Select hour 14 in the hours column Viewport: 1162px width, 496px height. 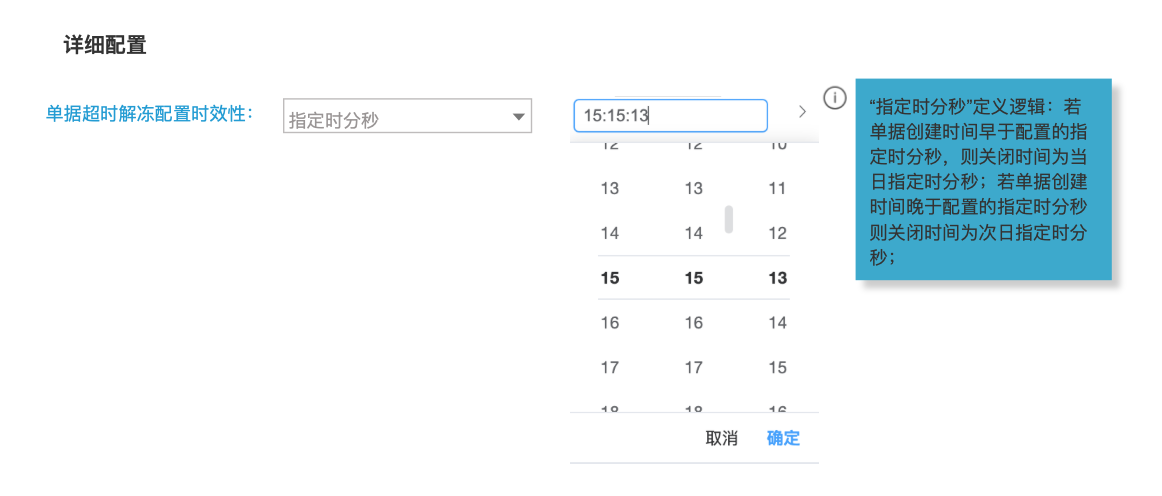pyautogui.click(x=609, y=234)
